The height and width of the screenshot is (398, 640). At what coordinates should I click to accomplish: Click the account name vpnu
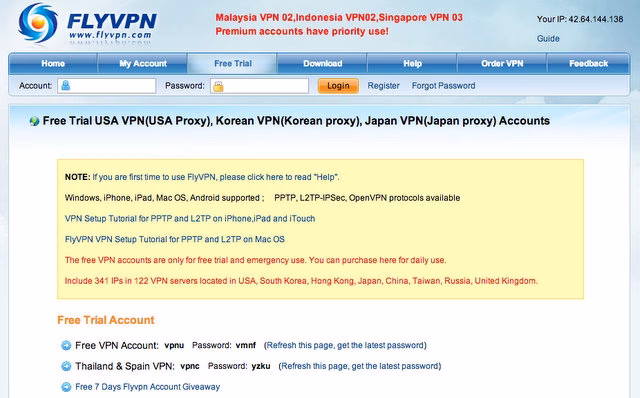point(174,345)
